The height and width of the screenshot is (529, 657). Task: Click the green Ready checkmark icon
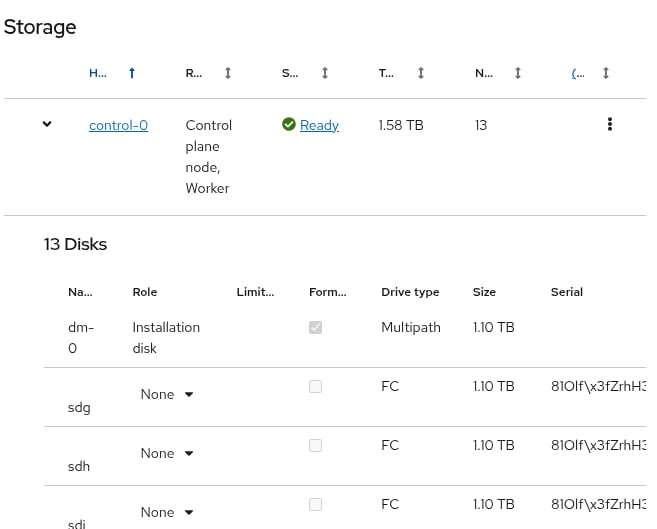(x=289, y=124)
